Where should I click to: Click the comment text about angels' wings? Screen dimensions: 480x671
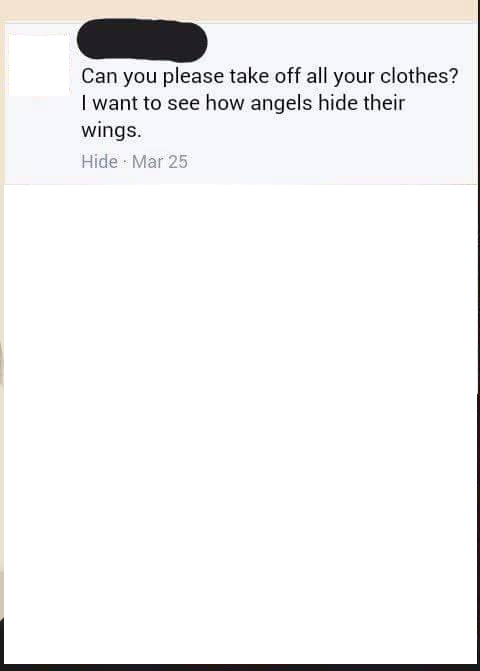pyautogui.click(x=270, y=103)
